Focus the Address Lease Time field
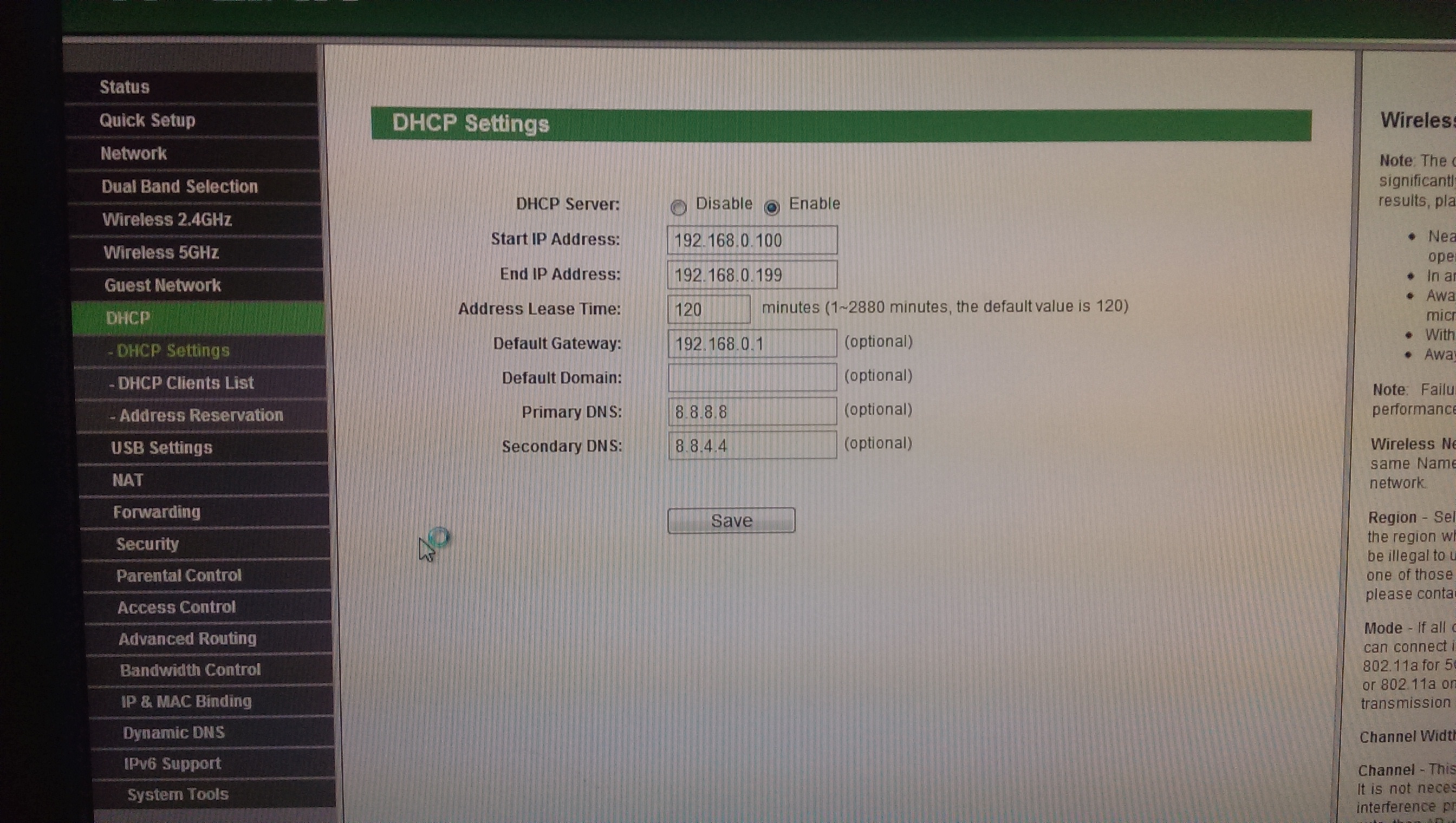The height and width of the screenshot is (823, 1456). (x=709, y=309)
